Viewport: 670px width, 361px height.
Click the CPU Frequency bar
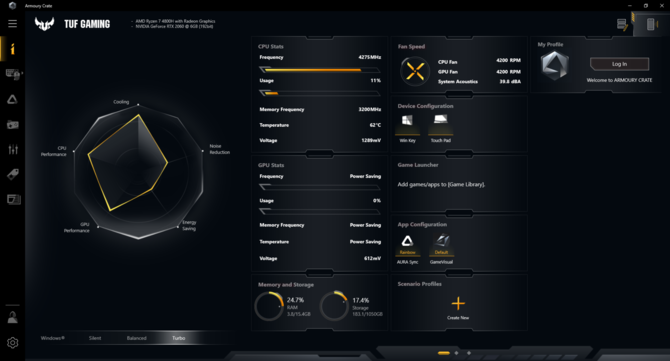pyautogui.click(x=320, y=70)
